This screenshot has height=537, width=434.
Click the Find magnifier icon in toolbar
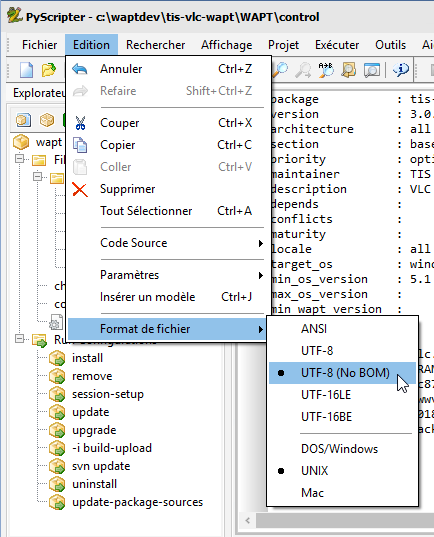point(281,70)
